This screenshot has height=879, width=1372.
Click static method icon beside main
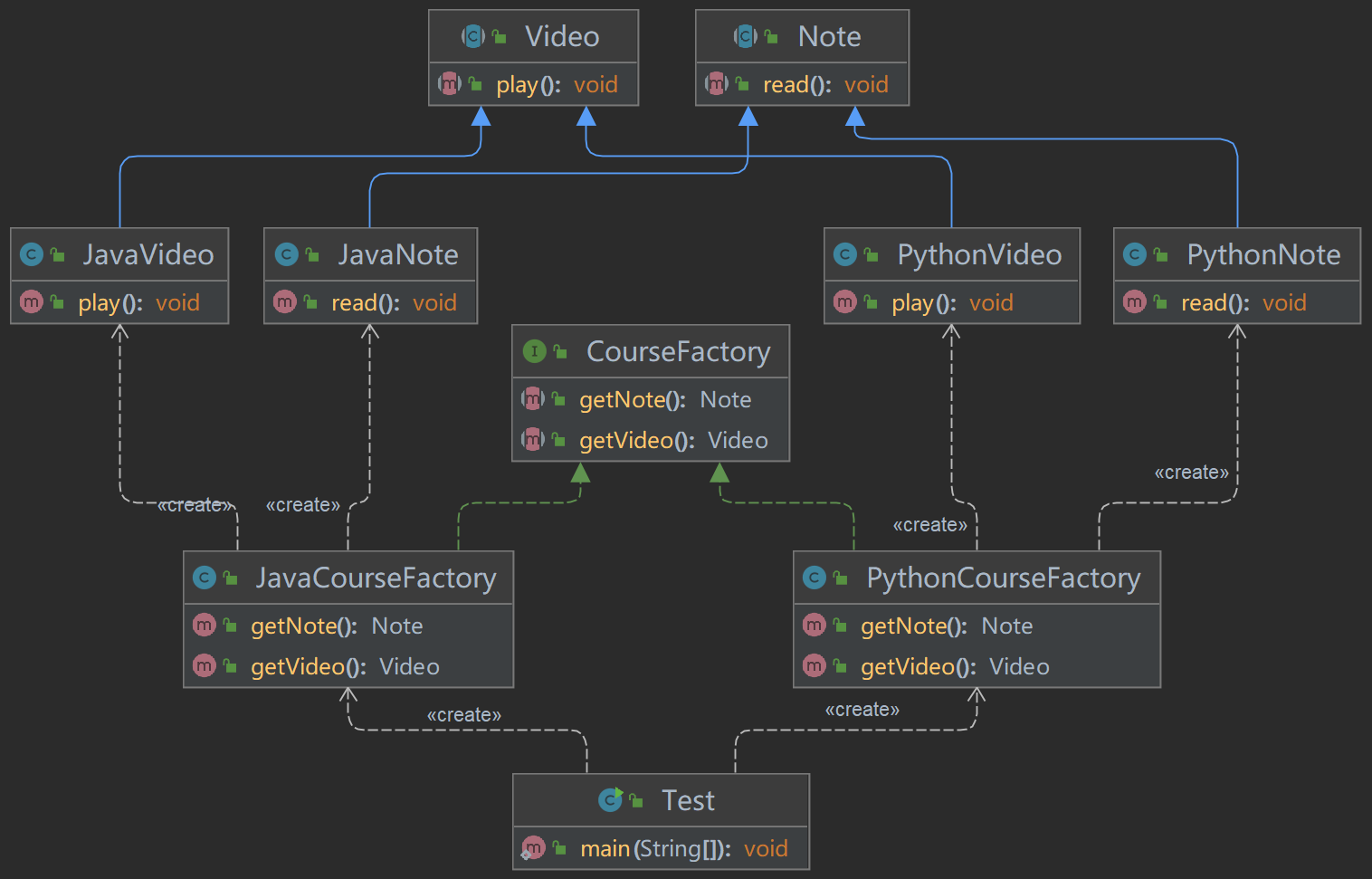533,848
